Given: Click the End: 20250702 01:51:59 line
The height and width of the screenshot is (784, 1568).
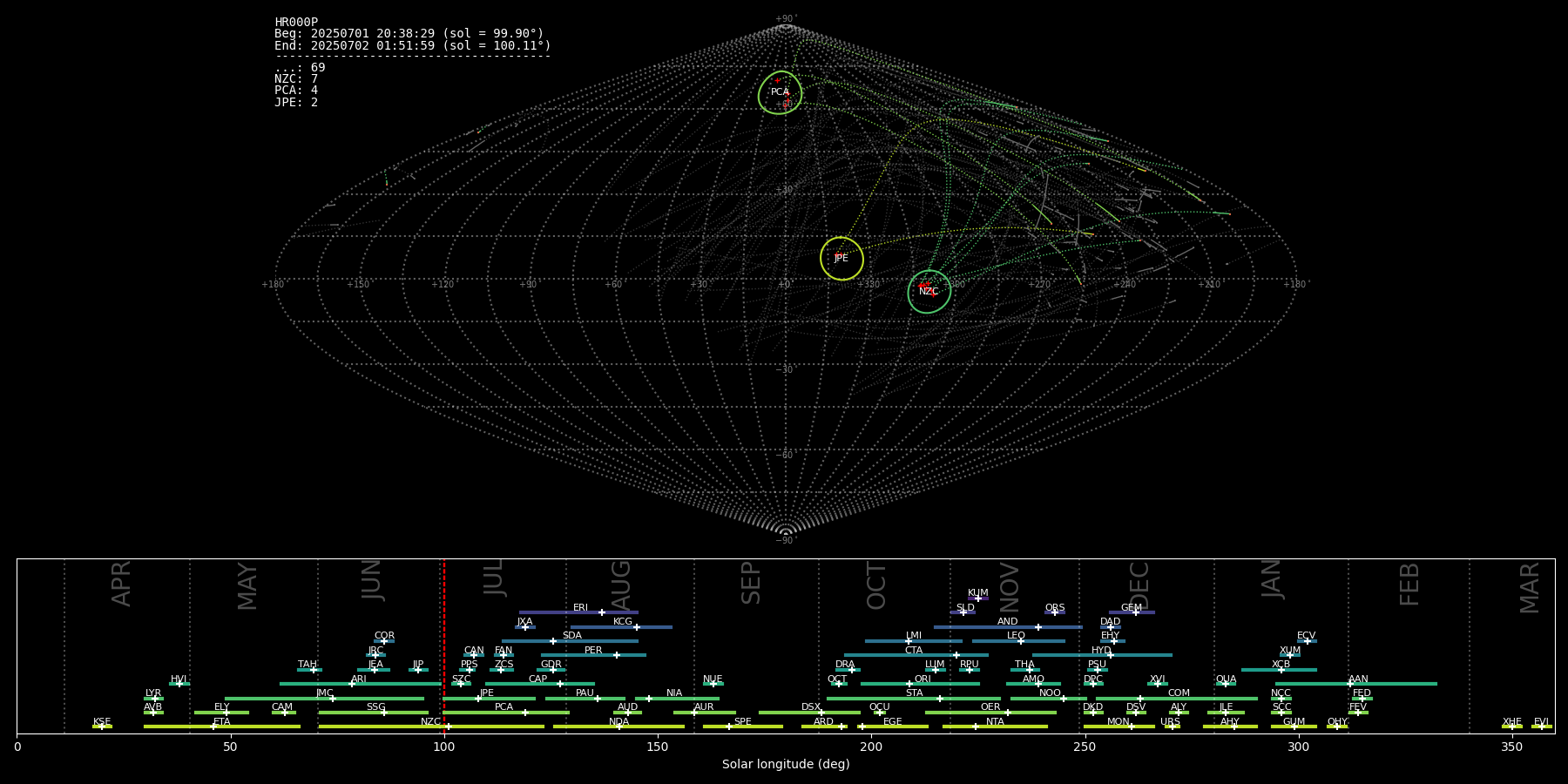Looking at the screenshot, I should coord(412,45).
